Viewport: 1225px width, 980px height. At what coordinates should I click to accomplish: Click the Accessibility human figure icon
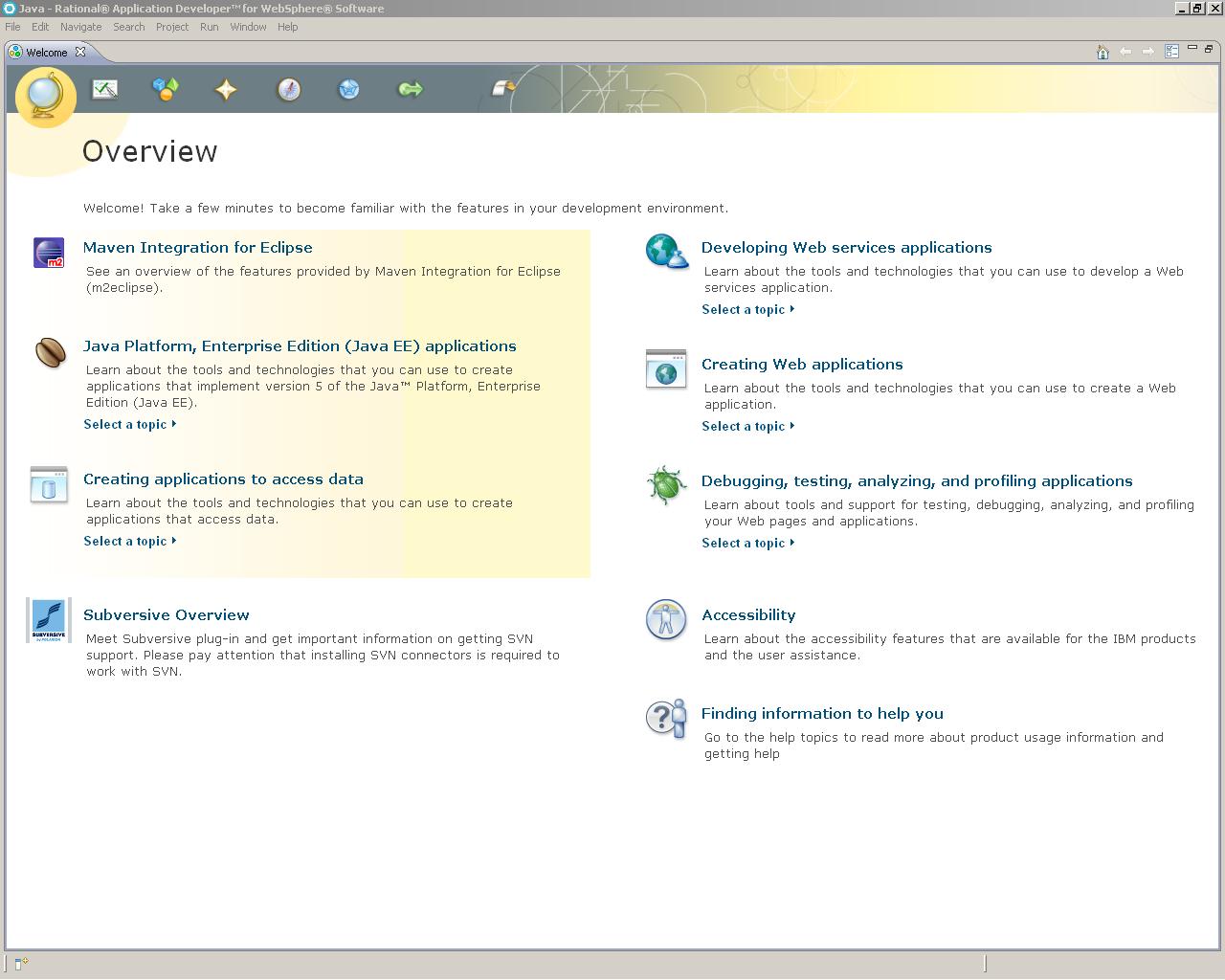point(666,619)
